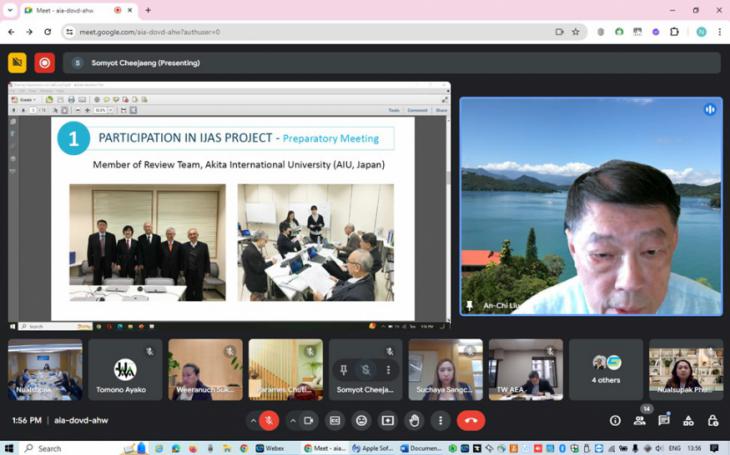Image resolution: width=730 pixels, height=455 pixels.
Task: Bookmark this page with the star
Action: pyautogui.click(x=576, y=32)
